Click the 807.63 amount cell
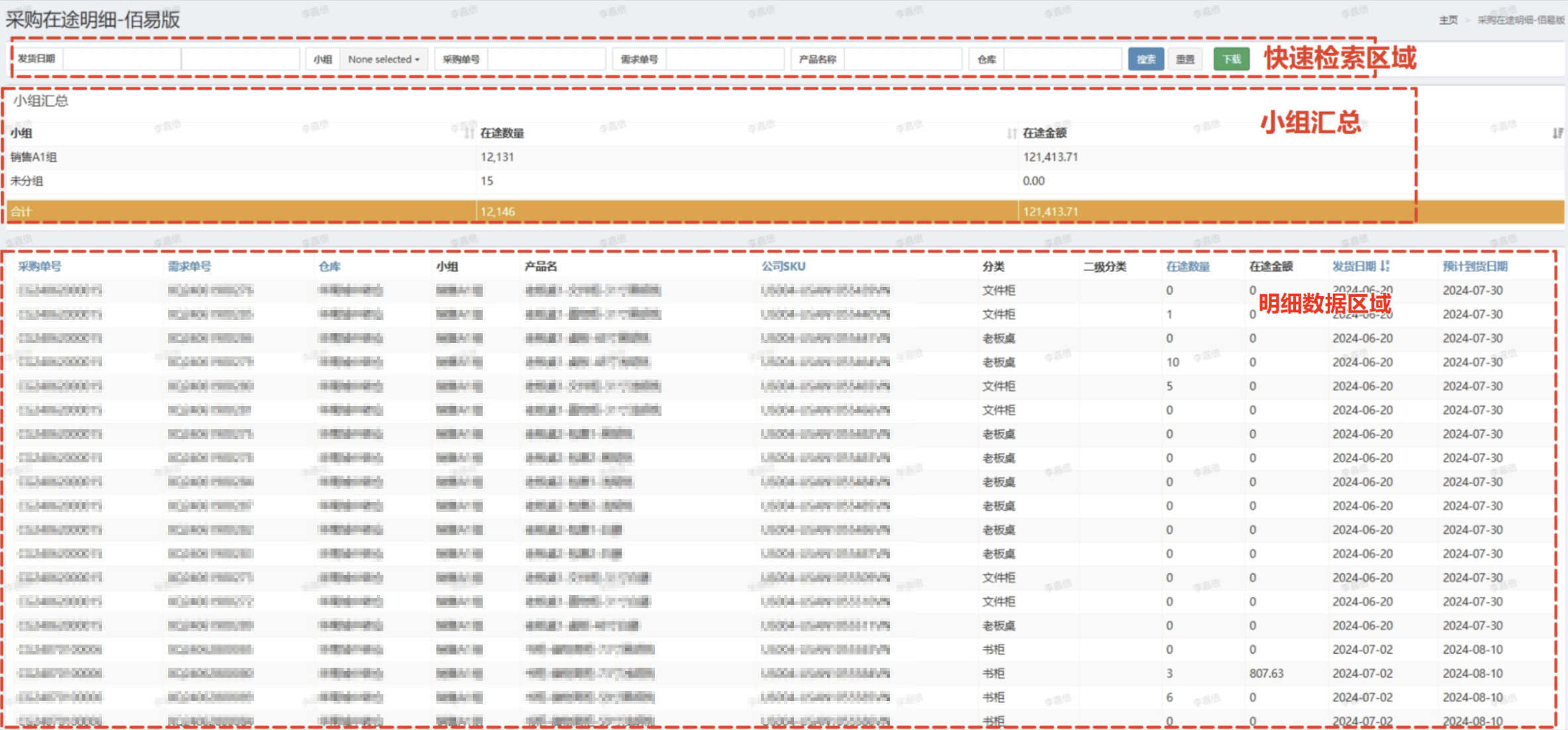1568x730 pixels. [x=1267, y=673]
